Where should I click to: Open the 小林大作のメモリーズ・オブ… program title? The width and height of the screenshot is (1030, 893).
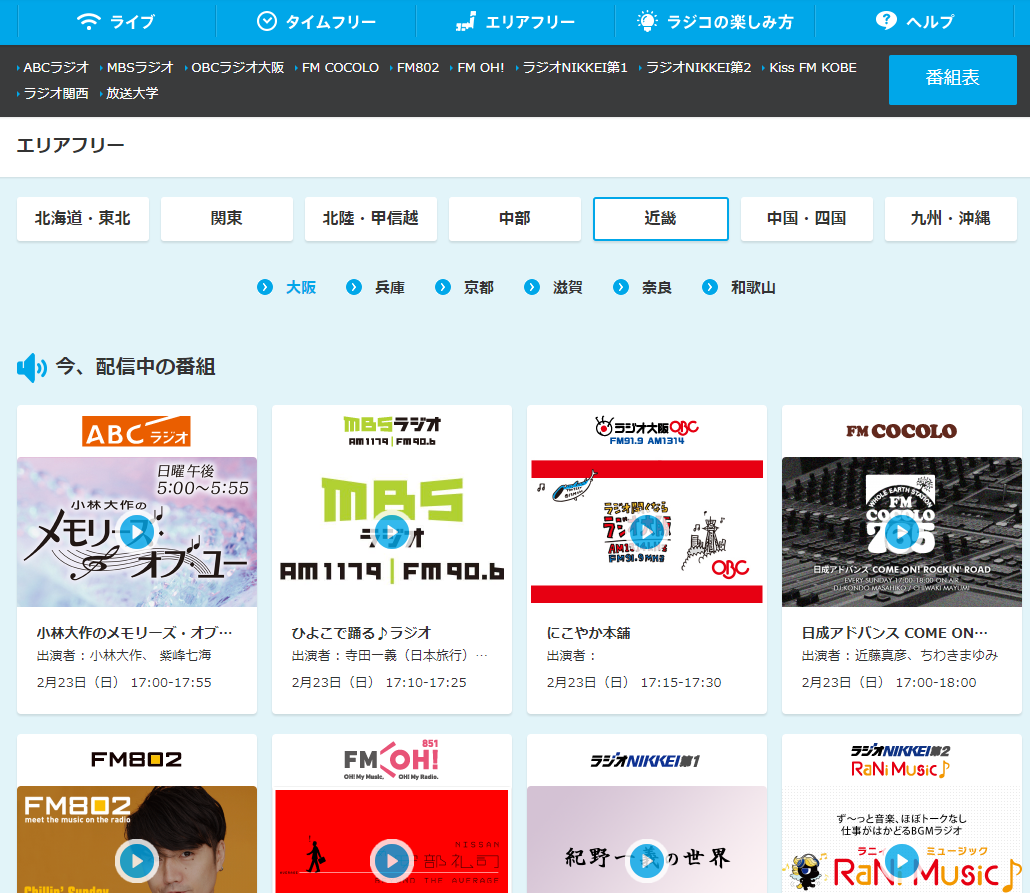[x=135, y=633]
